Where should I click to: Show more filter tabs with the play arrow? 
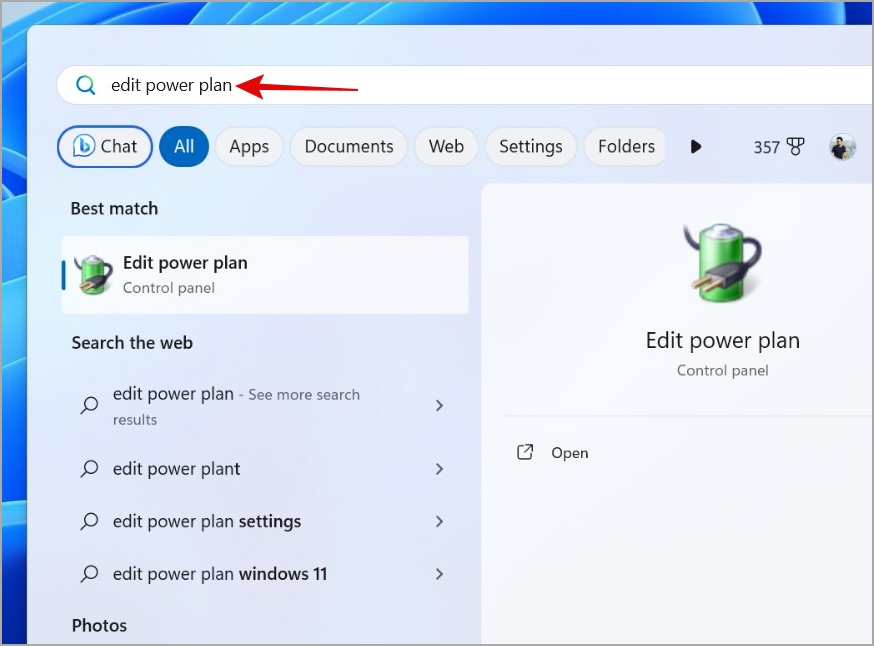coord(696,147)
